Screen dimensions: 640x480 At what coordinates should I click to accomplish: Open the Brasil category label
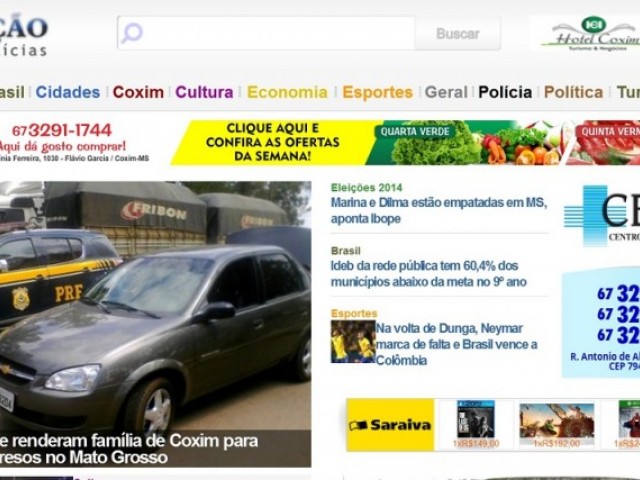pos(345,251)
